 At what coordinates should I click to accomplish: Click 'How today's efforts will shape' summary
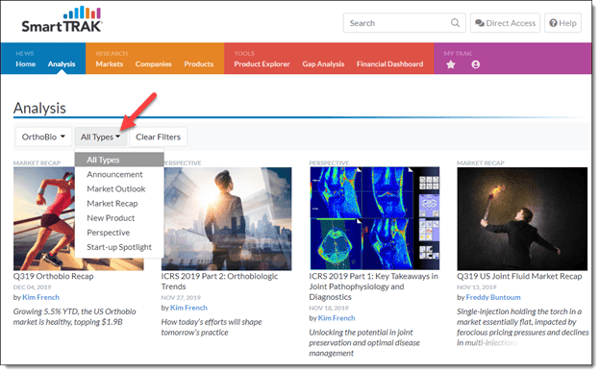point(211,327)
